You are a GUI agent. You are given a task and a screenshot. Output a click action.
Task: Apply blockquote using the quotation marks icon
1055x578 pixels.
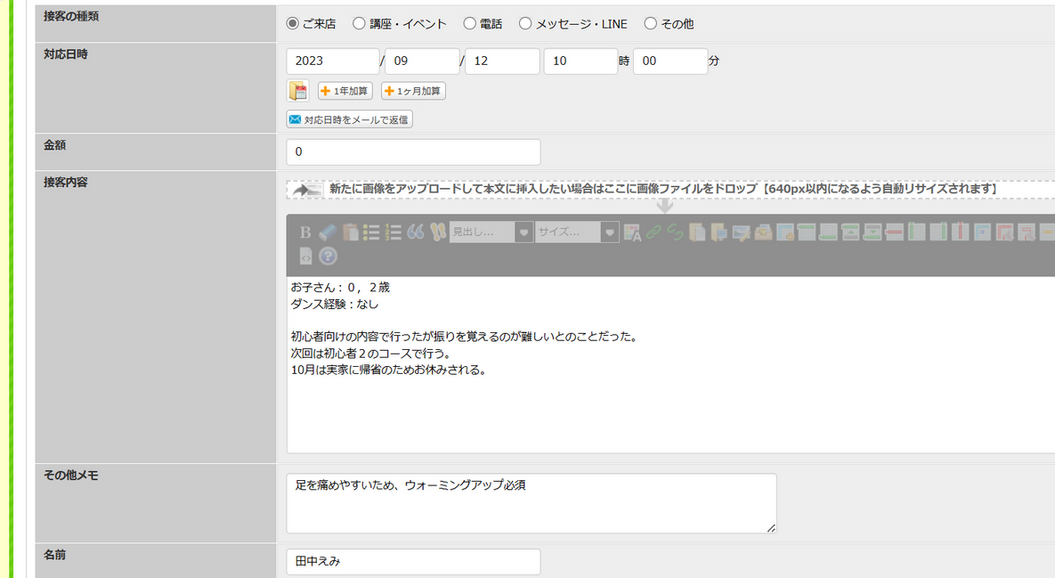416,232
